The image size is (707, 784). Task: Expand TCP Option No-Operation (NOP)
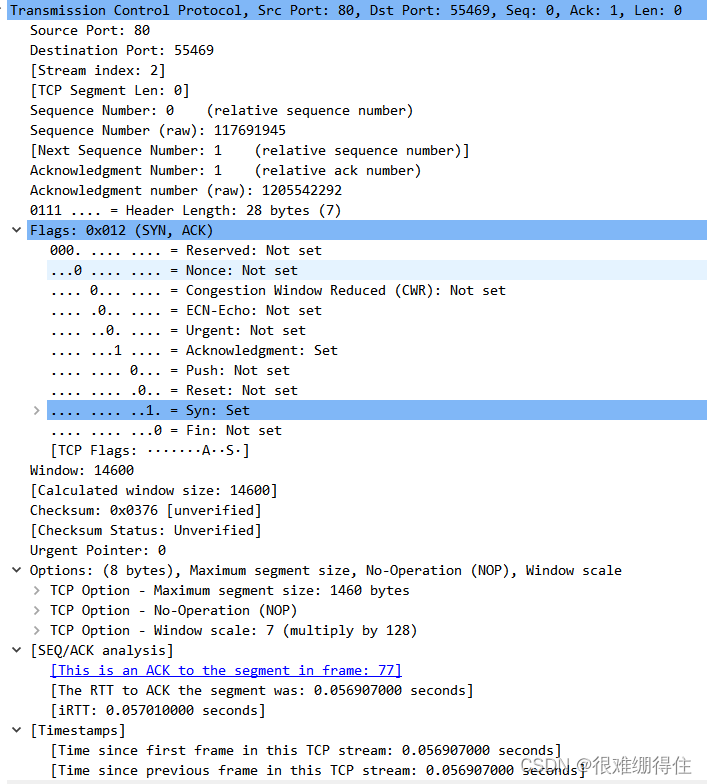[36, 610]
